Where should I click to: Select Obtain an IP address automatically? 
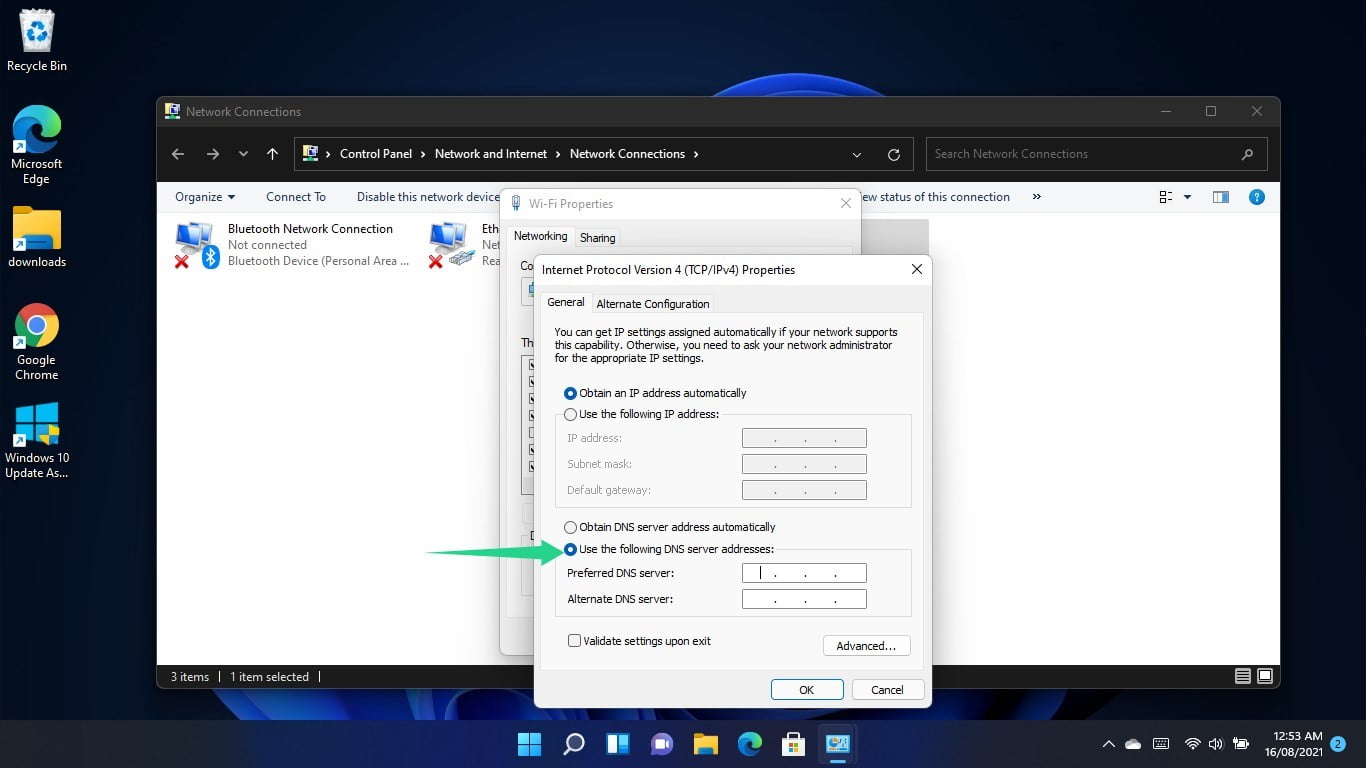pos(570,393)
